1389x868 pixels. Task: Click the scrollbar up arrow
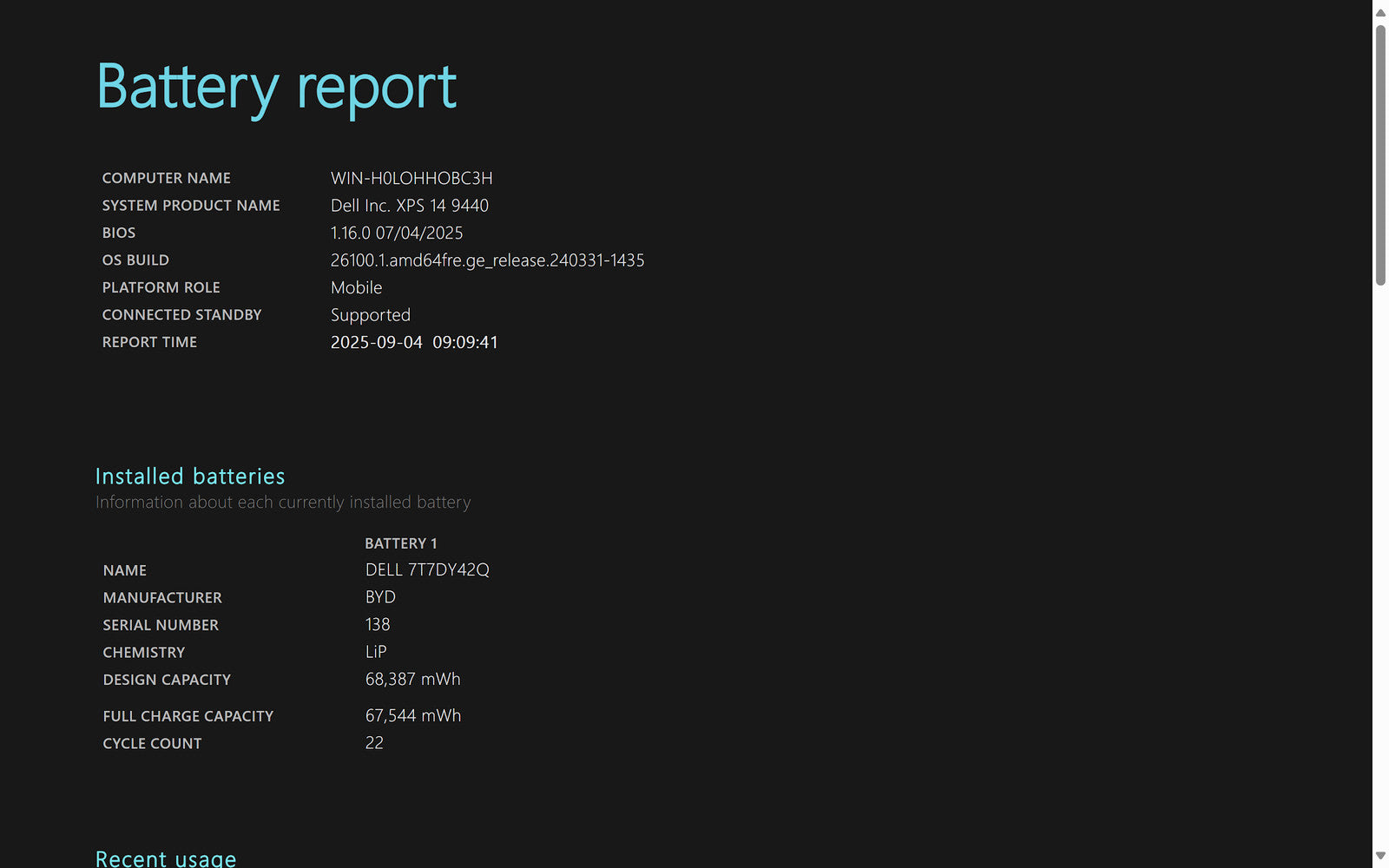click(1380, 12)
